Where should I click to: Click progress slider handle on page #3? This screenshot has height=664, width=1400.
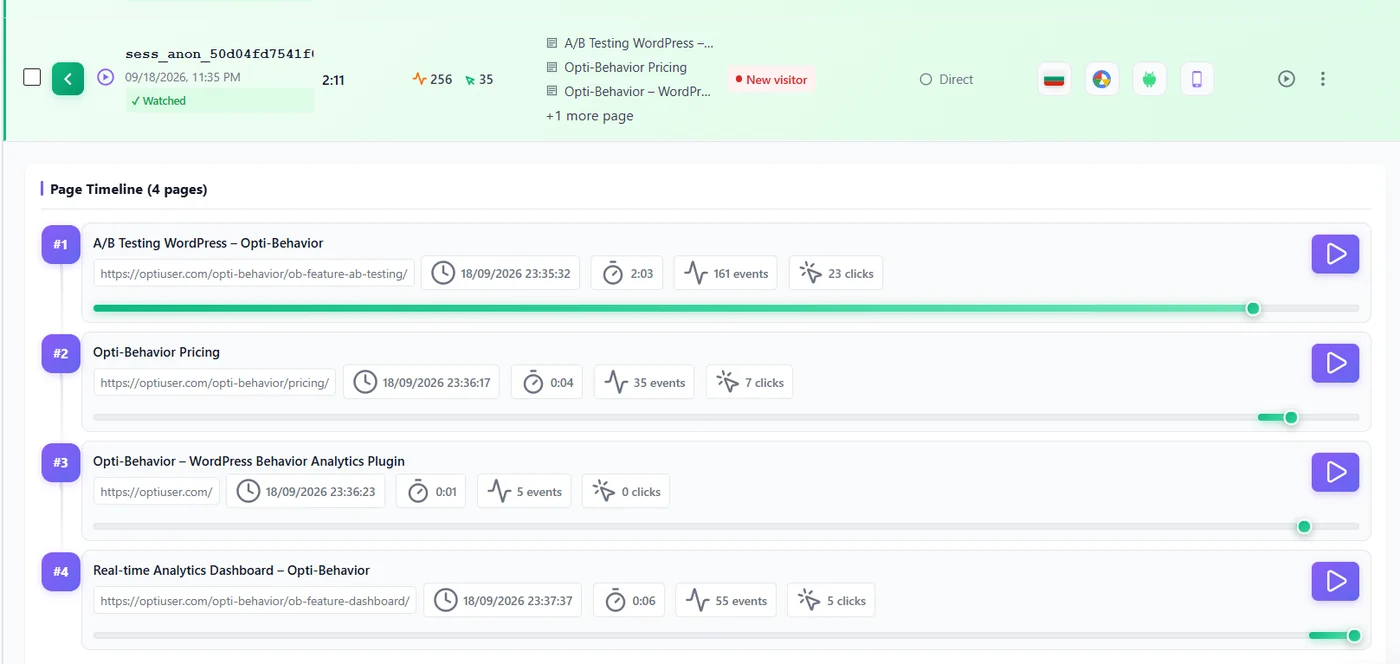pyautogui.click(x=1304, y=526)
